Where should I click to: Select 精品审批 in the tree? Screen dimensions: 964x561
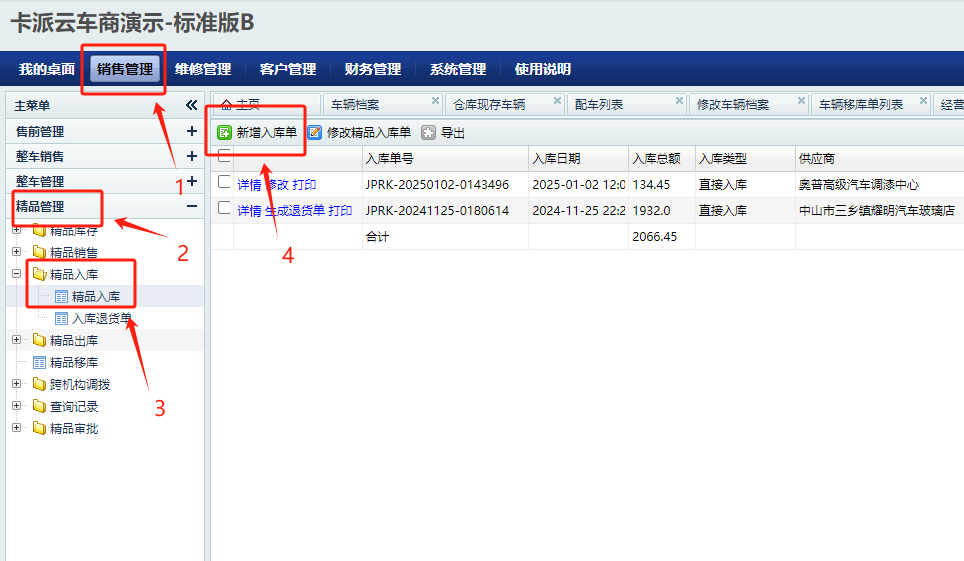click(74, 428)
